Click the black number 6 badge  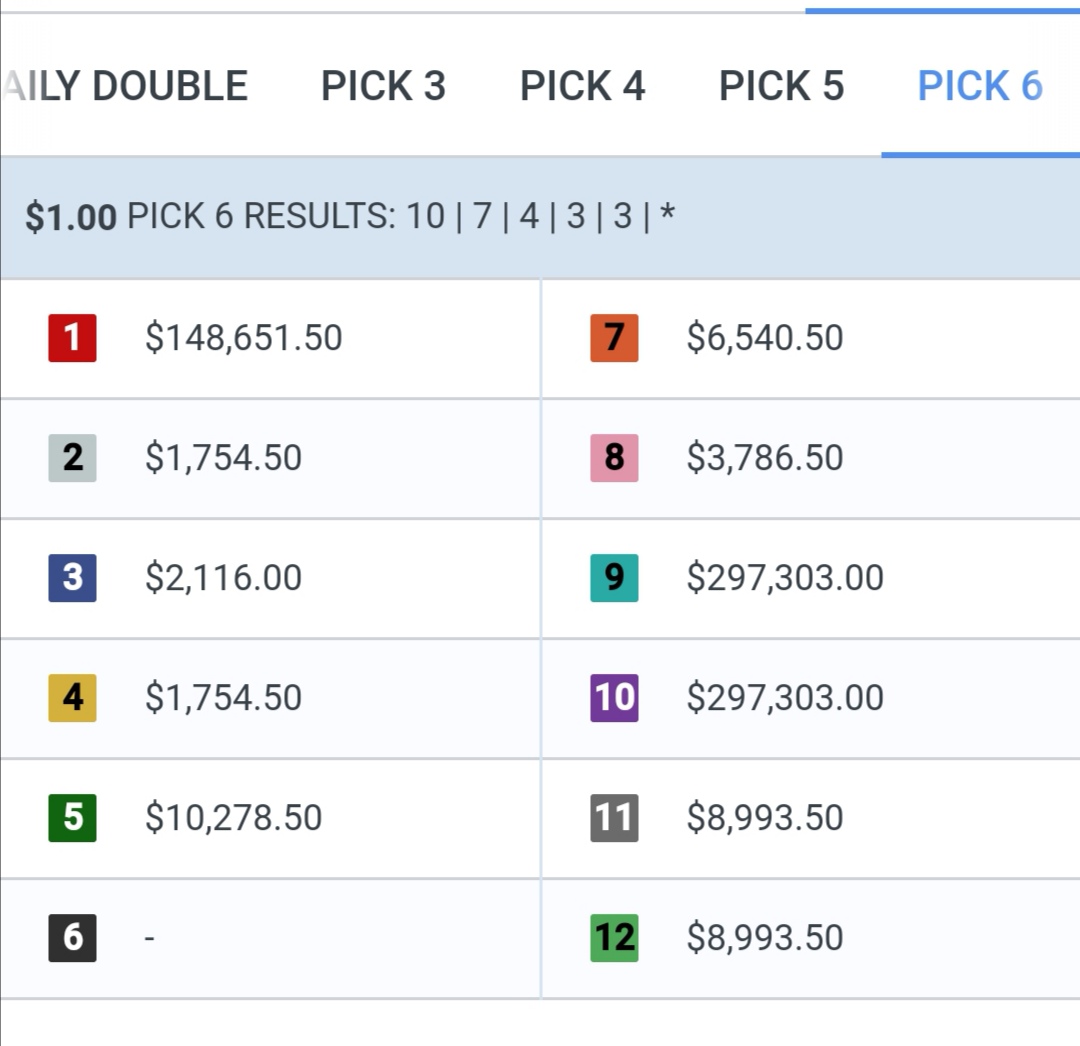(x=72, y=938)
